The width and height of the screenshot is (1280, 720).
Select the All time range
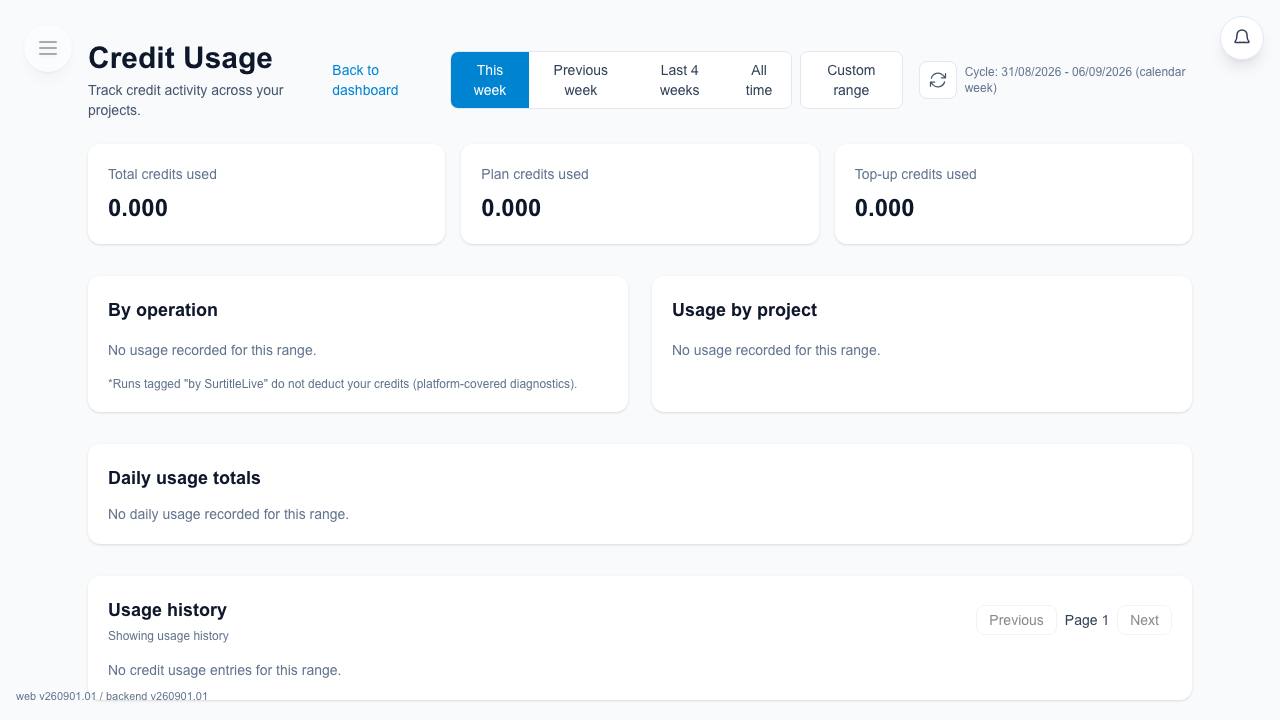pos(759,80)
